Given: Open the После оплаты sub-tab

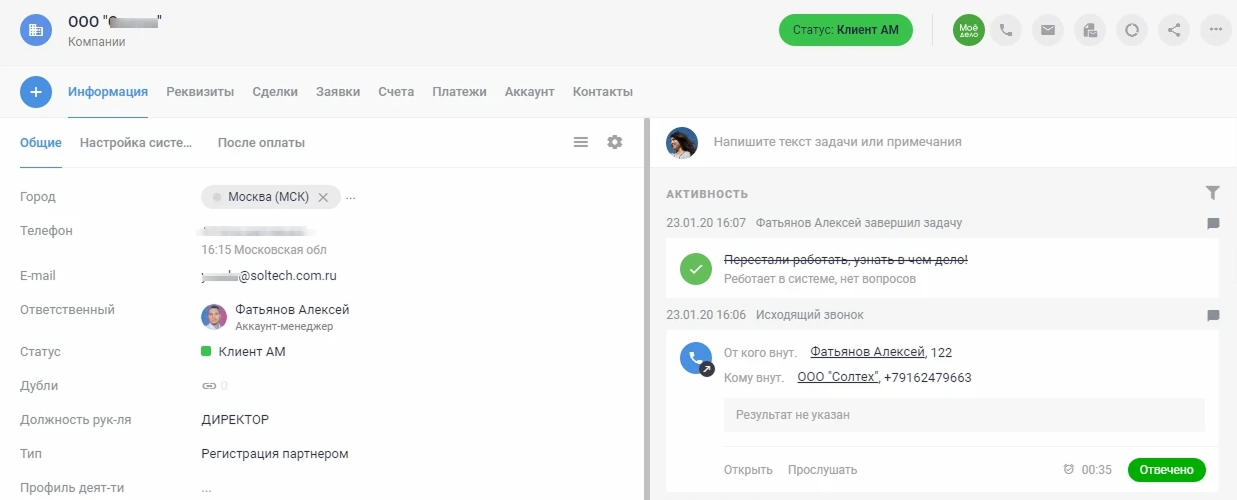Looking at the screenshot, I should pyautogui.click(x=261, y=143).
